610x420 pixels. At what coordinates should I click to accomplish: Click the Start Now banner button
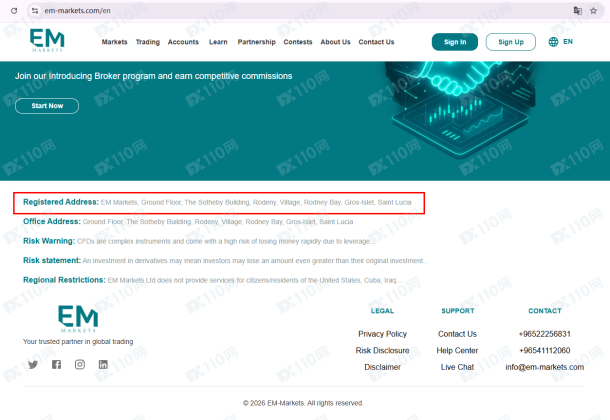[x=47, y=106]
